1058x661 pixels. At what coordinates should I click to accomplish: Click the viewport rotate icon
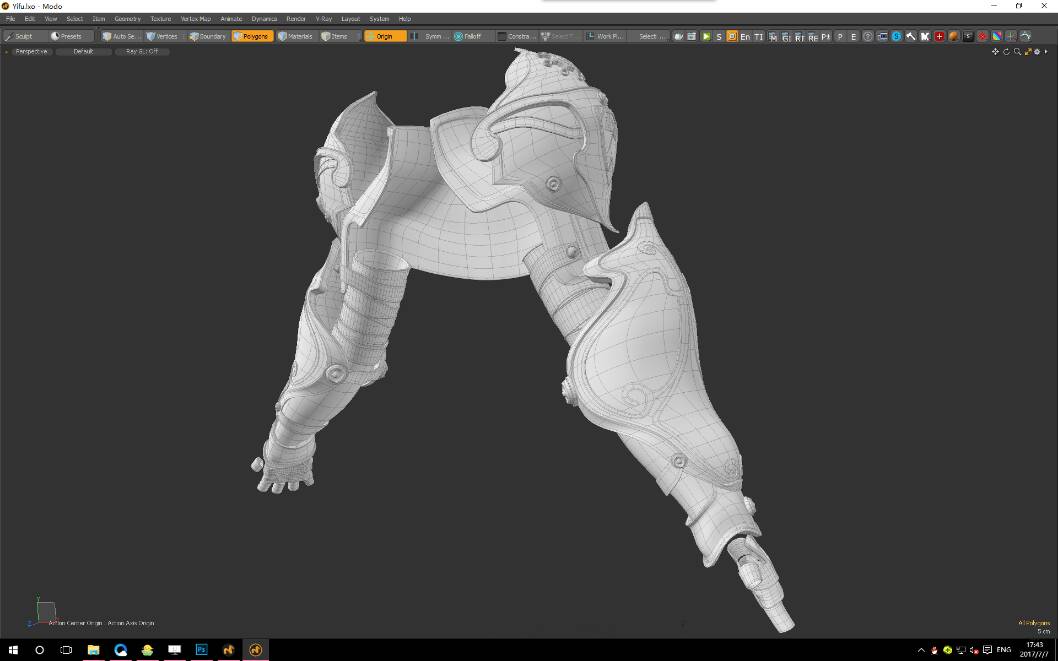(1006, 52)
